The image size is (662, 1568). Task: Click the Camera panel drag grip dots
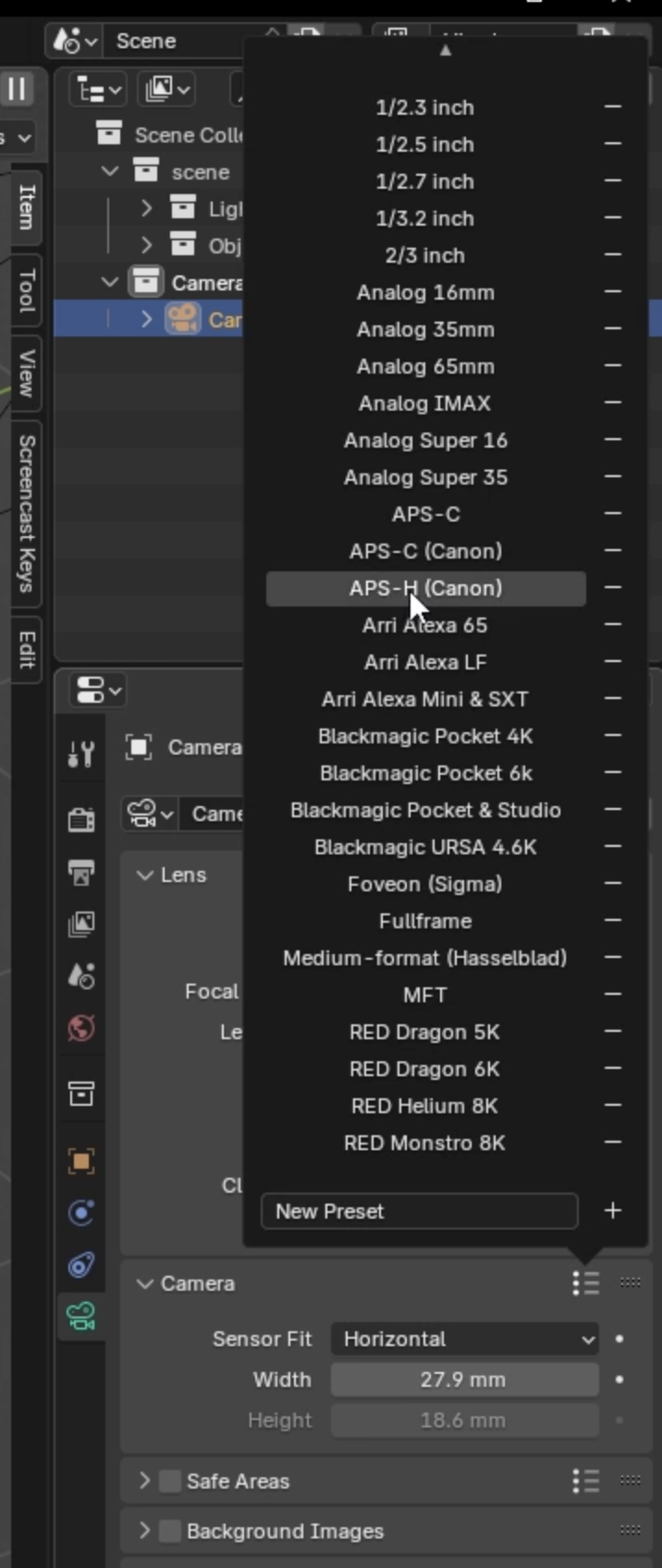pyautogui.click(x=631, y=1282)
